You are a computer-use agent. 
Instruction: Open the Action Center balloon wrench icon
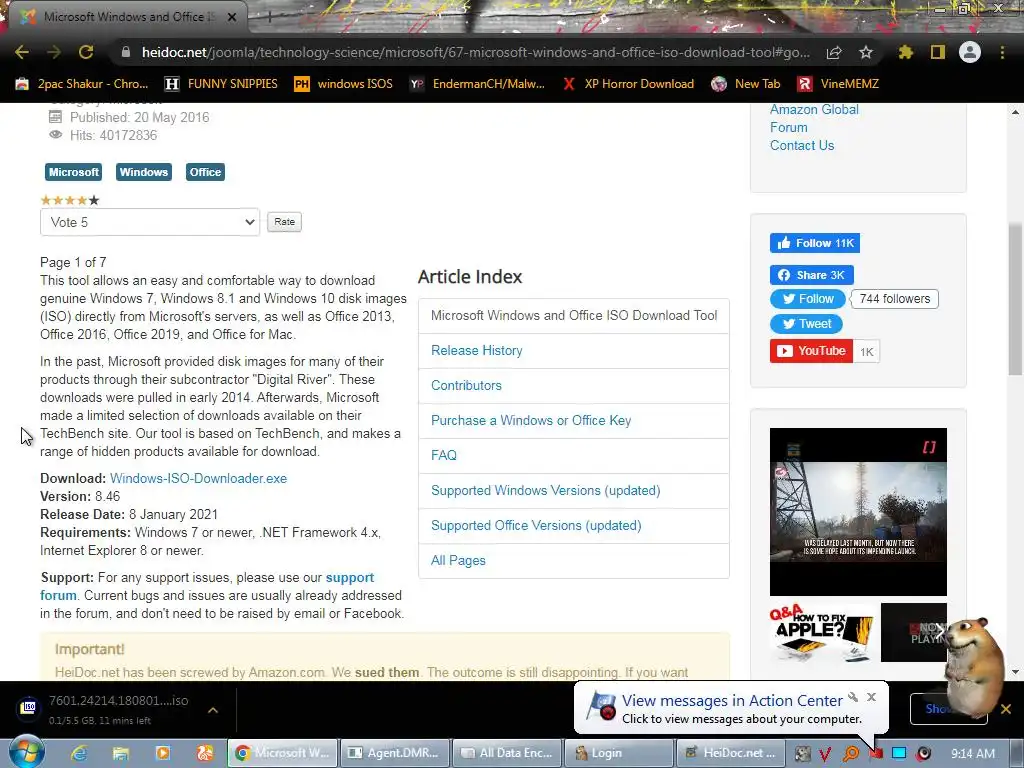pyautogui.click(x=852, y=697)
